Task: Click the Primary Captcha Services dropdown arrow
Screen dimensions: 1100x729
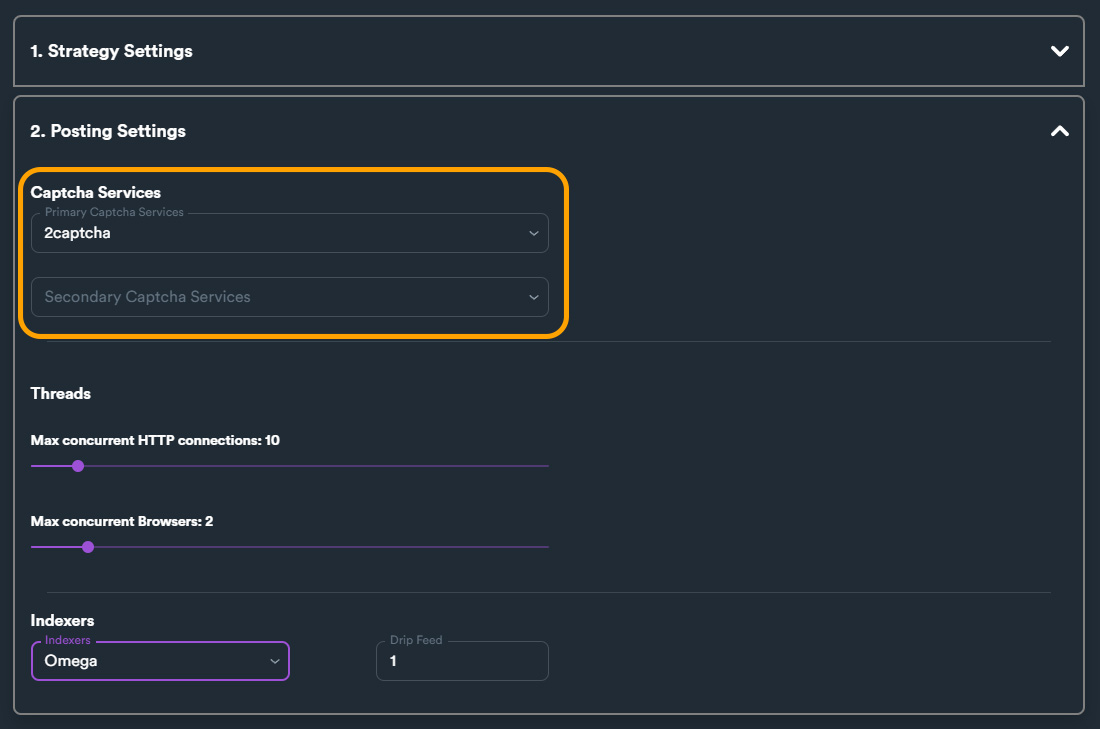Action: click(534, 233)
